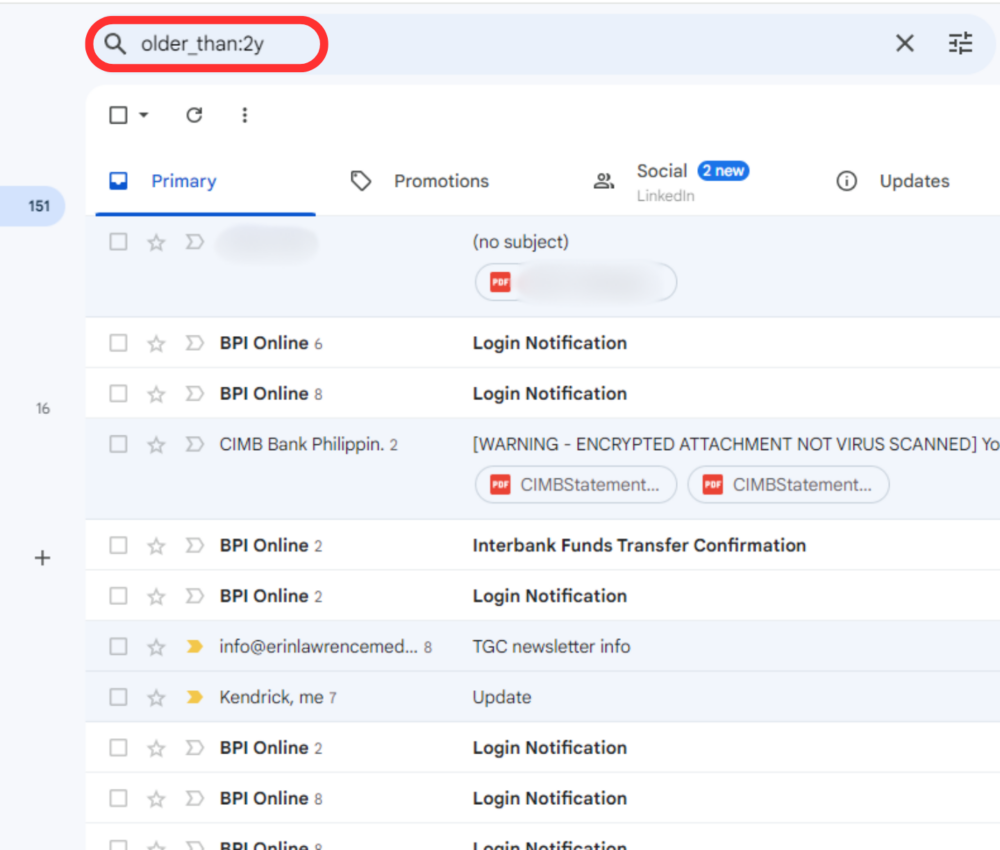Switch to the Updates tab
The image size is (1000, 850).
(914, 181)
